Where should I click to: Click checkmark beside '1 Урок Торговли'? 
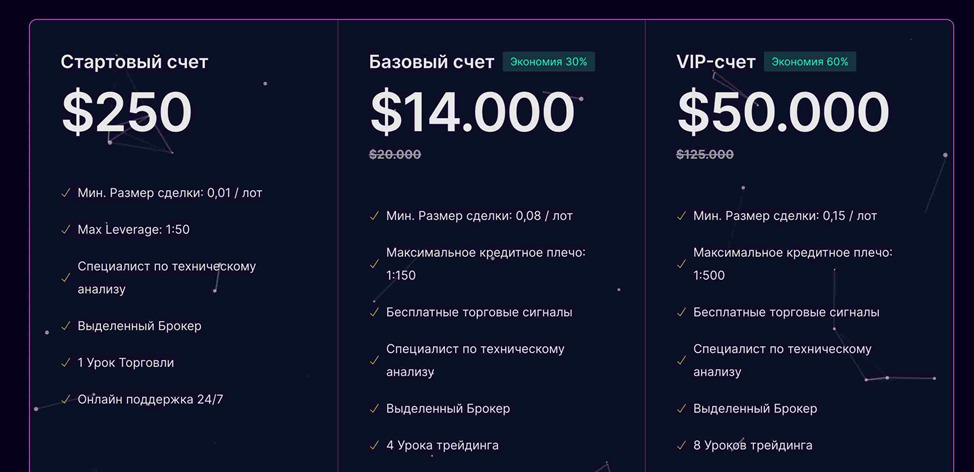tap(66, 363)
